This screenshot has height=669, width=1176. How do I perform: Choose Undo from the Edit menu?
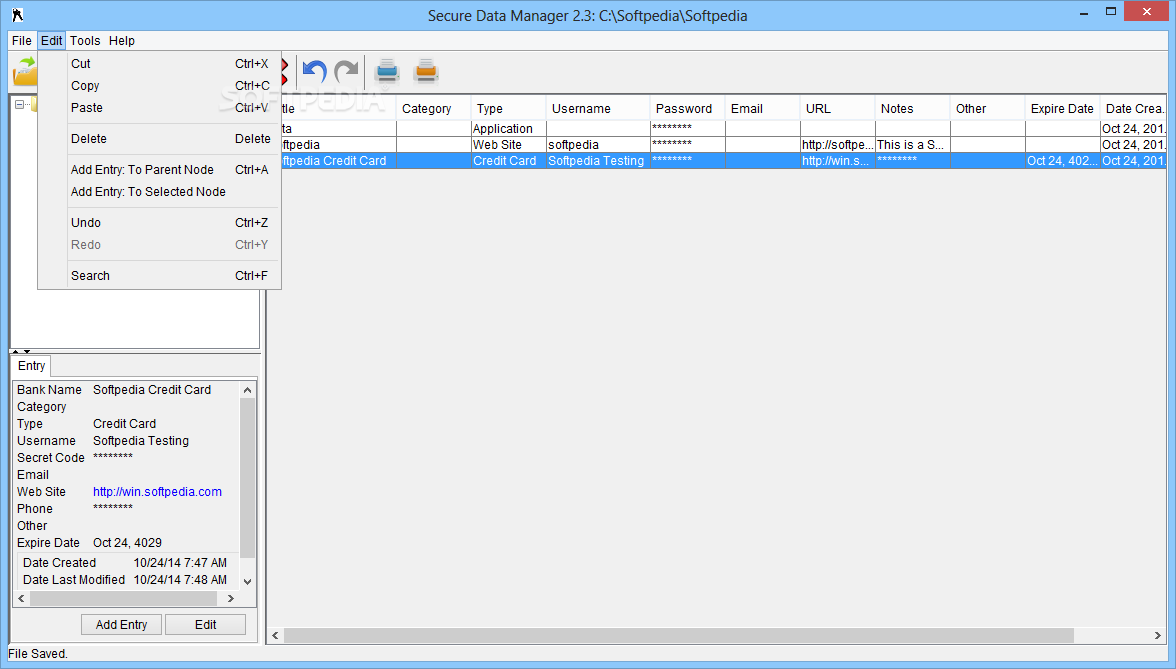point(160,223)
